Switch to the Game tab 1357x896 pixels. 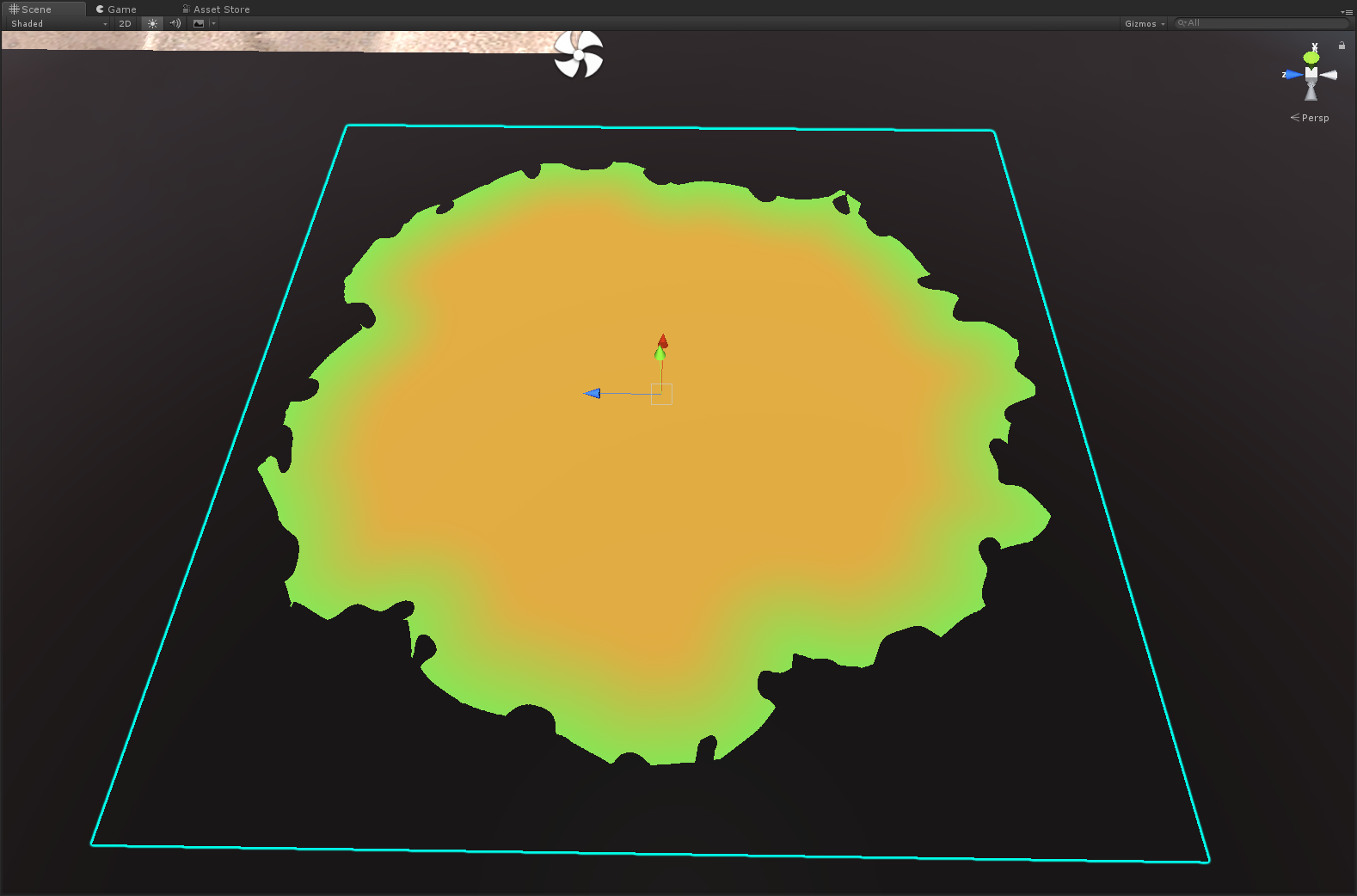(116, 9)
